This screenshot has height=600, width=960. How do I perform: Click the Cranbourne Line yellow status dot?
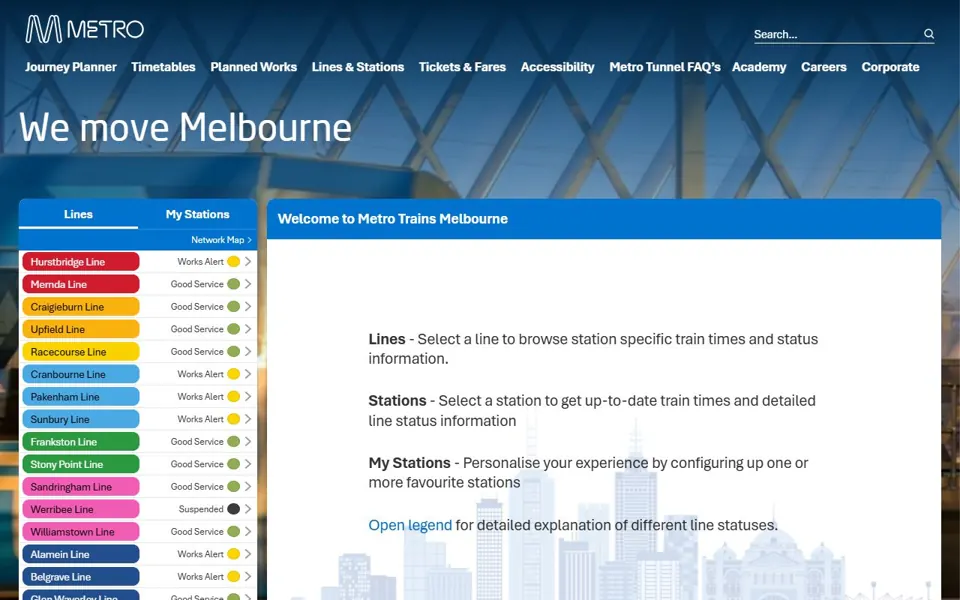click(x=233, y=374)
